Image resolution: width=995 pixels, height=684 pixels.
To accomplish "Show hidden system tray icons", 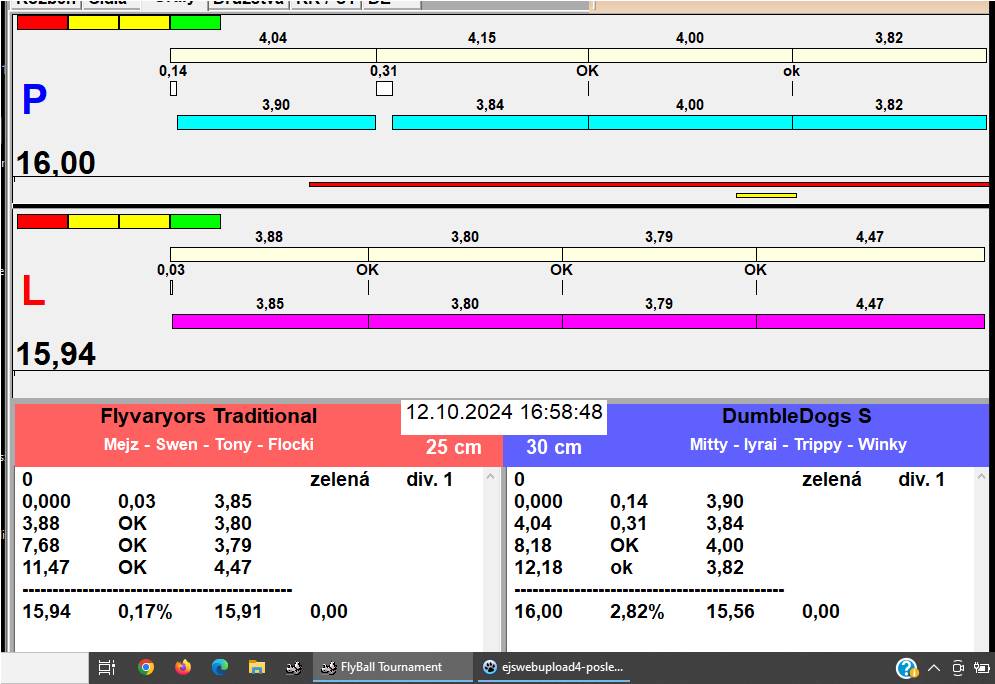I will click(934, 667).
